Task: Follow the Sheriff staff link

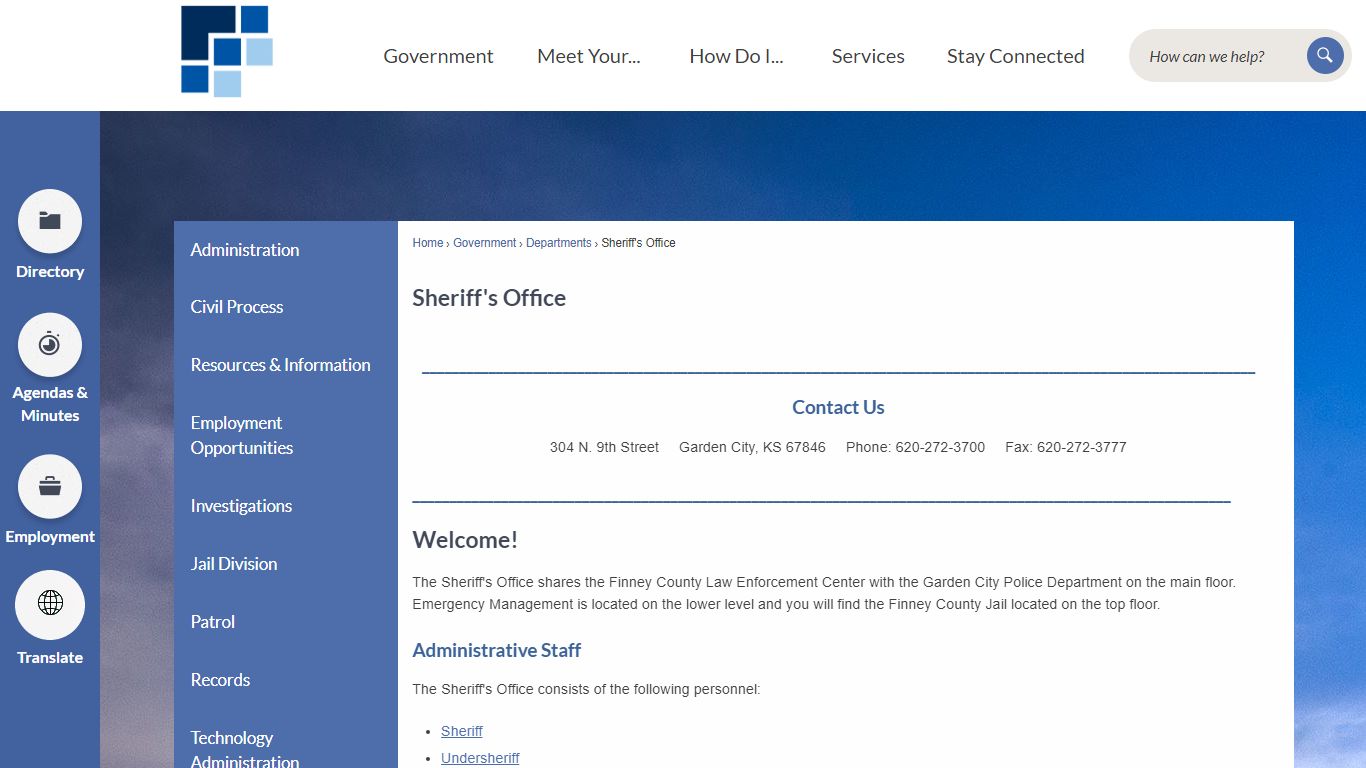Action: coord(462,731)
